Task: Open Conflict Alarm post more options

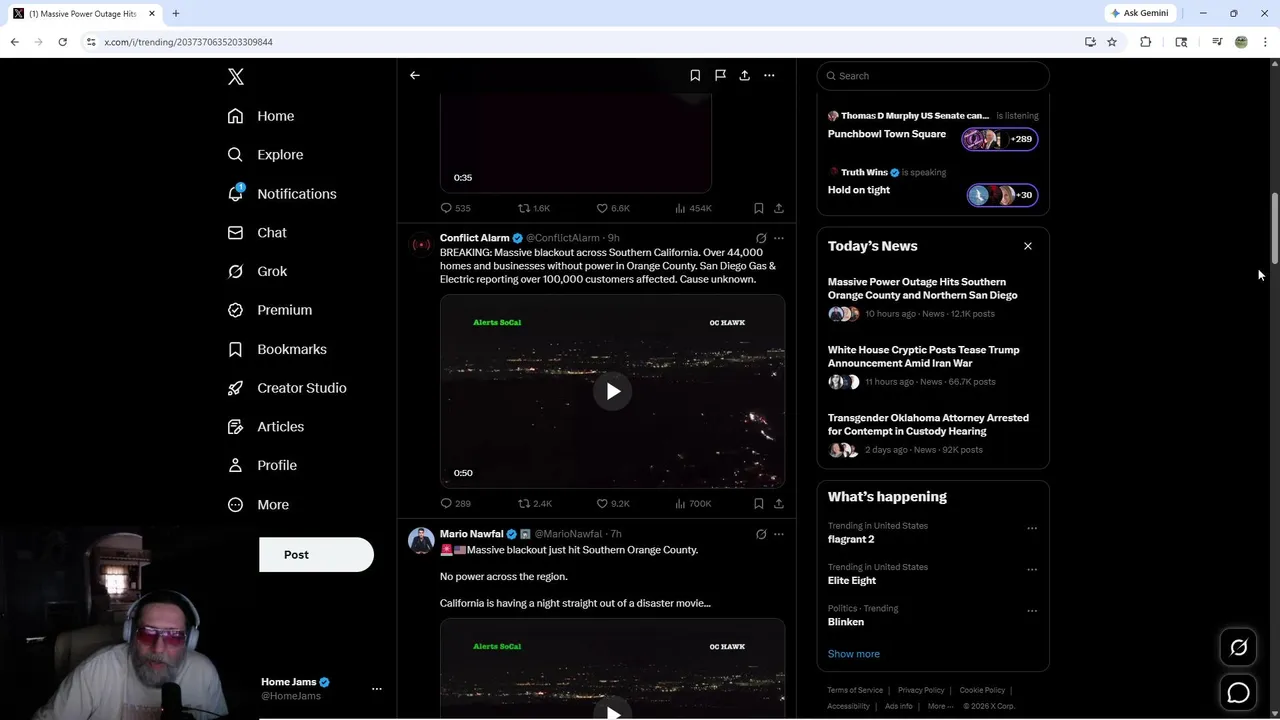Action: tap(779, 238)
